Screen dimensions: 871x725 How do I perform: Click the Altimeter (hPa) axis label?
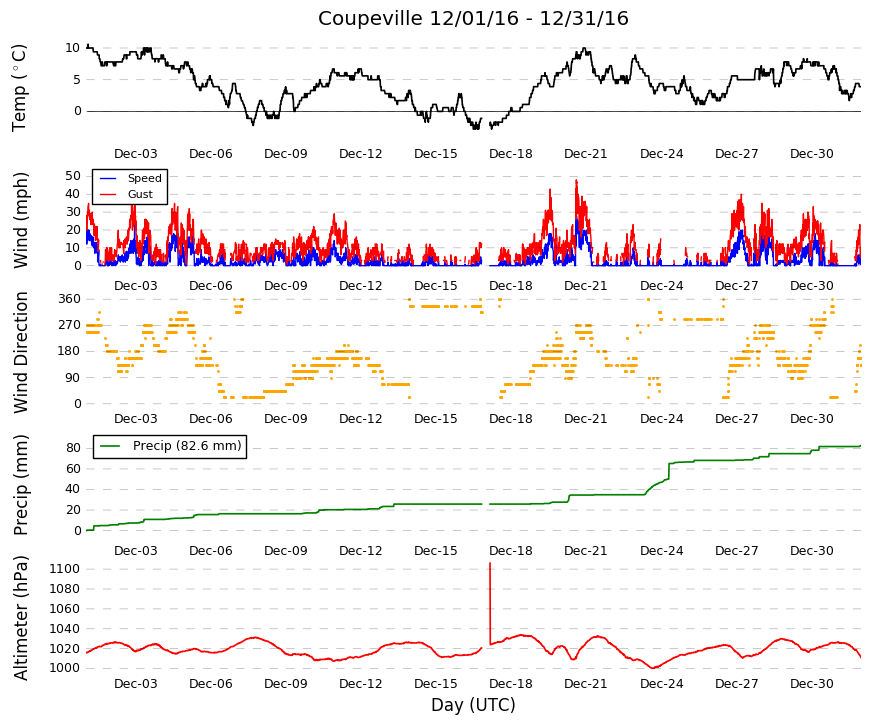20,618
